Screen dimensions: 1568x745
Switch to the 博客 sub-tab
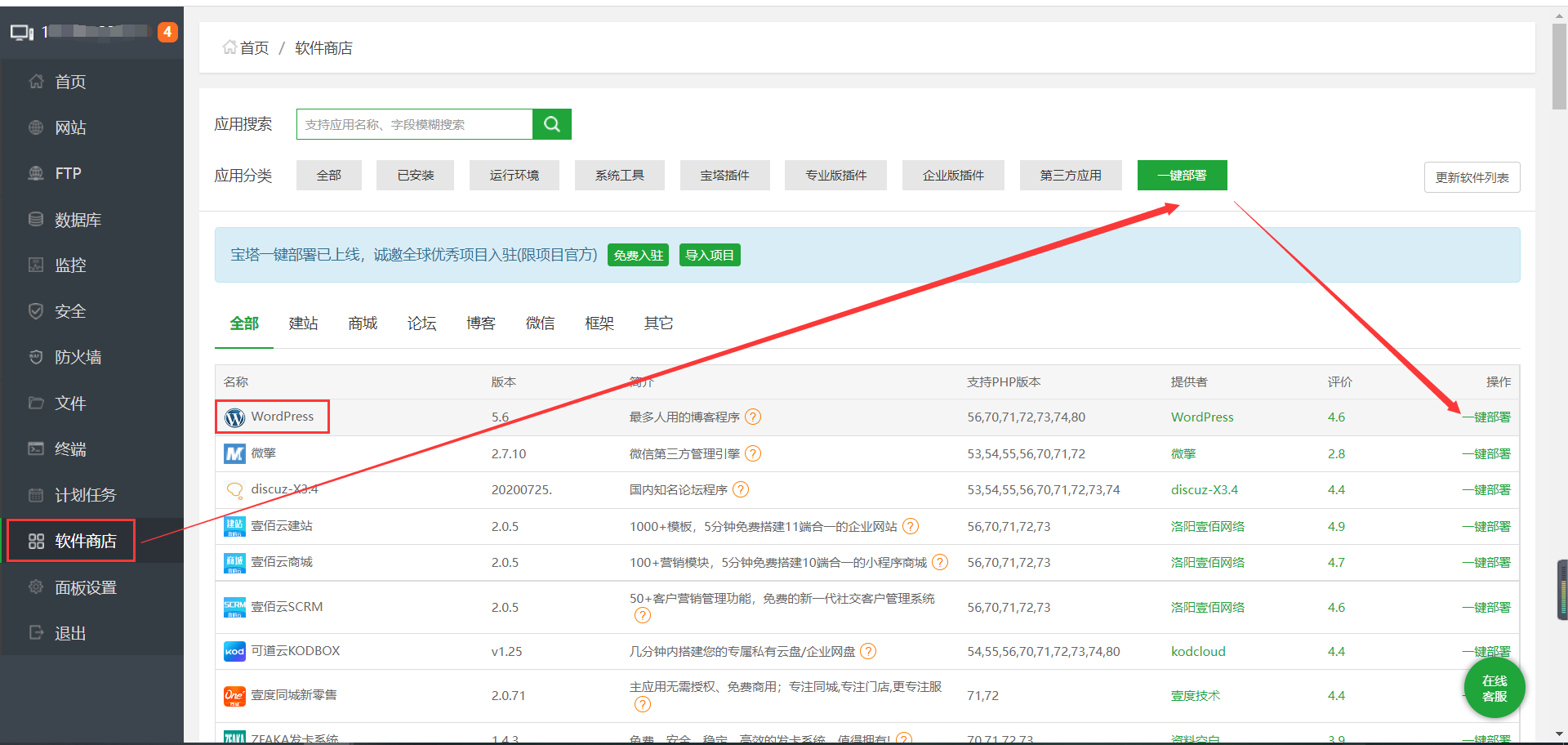click(481, 323)
